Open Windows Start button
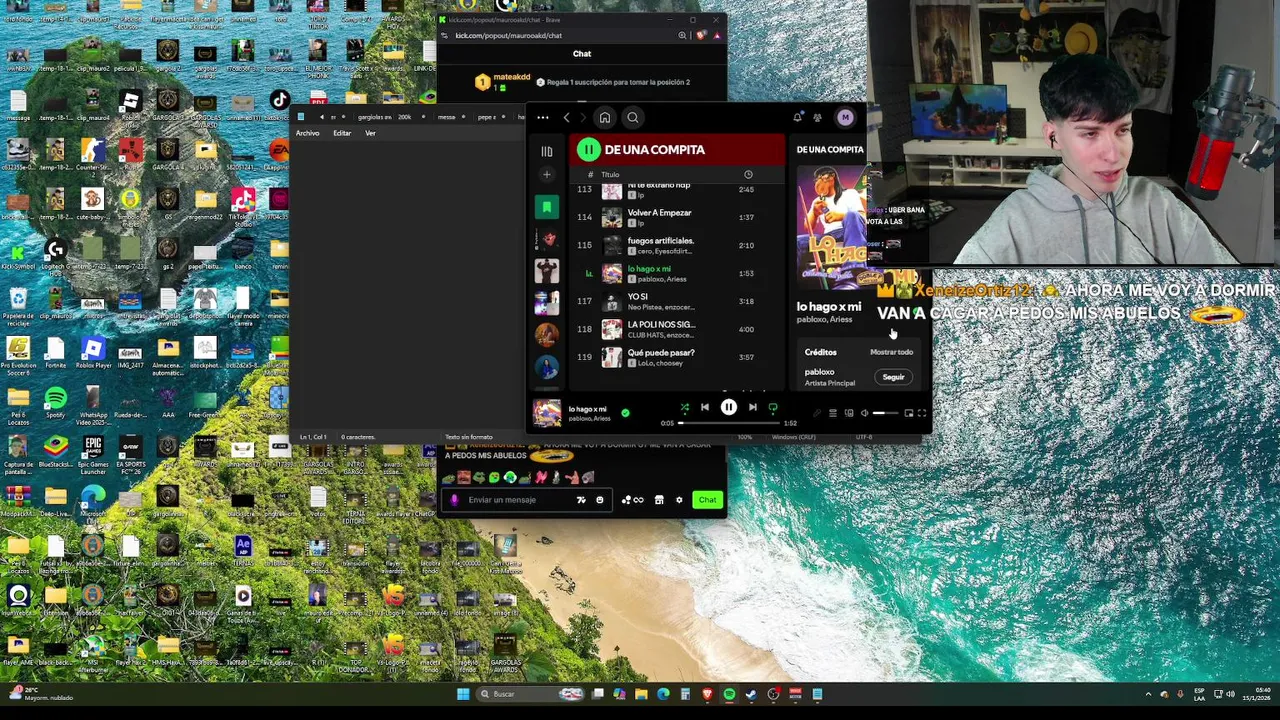This screenshot has width=1280, height=720. [463, 694]
